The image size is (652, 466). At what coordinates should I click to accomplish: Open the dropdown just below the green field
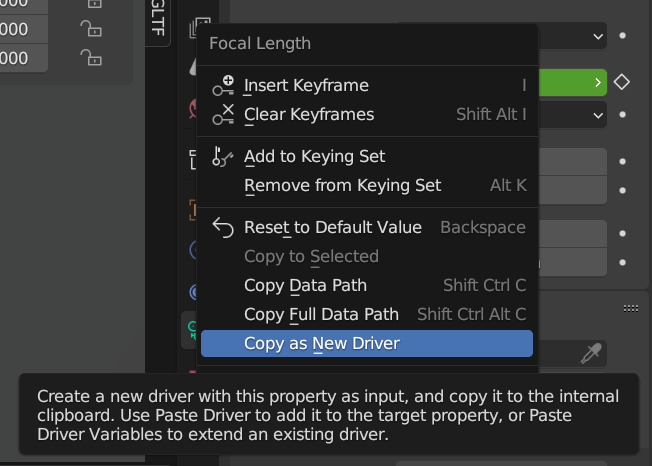click(573, 115)
